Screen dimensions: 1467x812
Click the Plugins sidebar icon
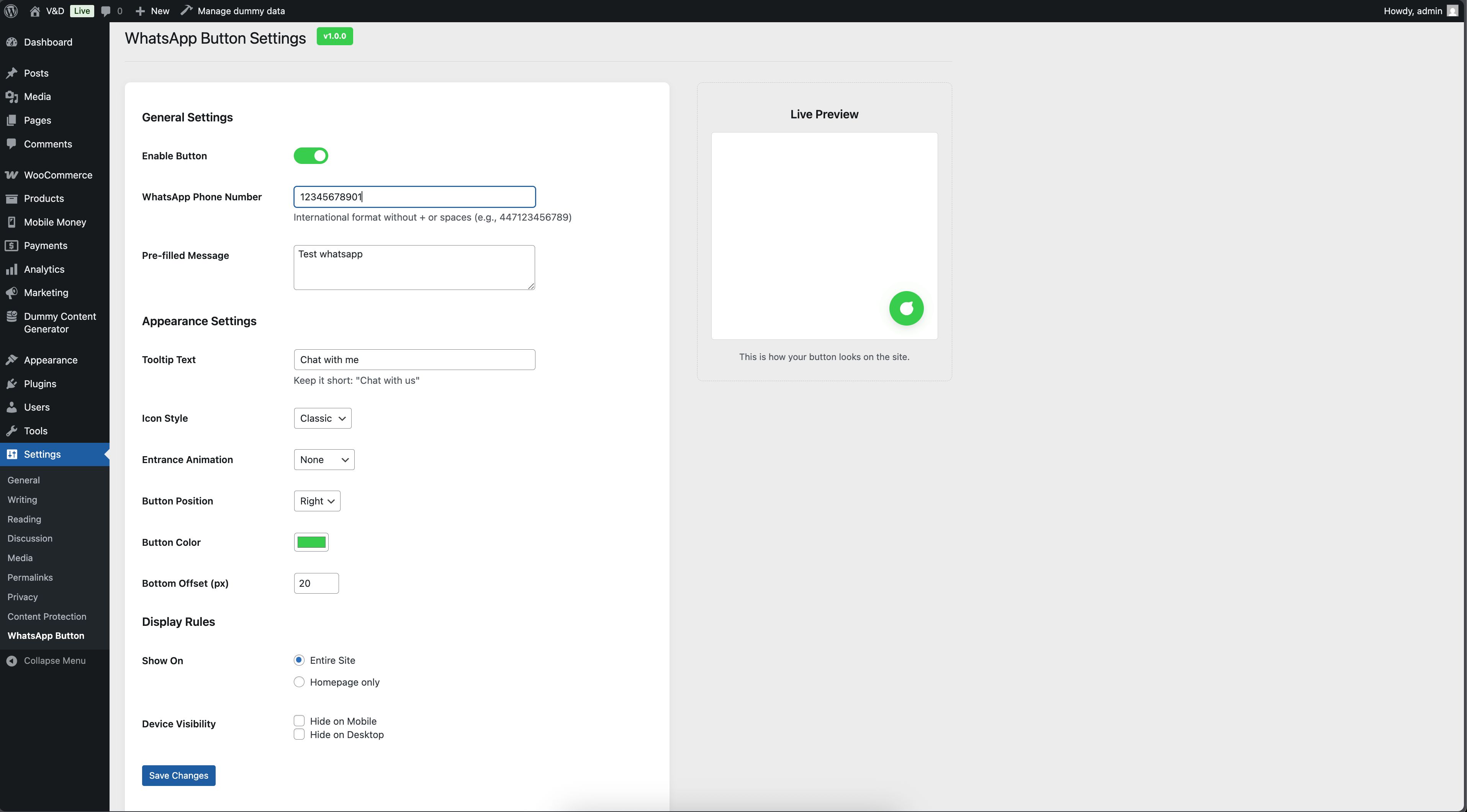point(11,384)
